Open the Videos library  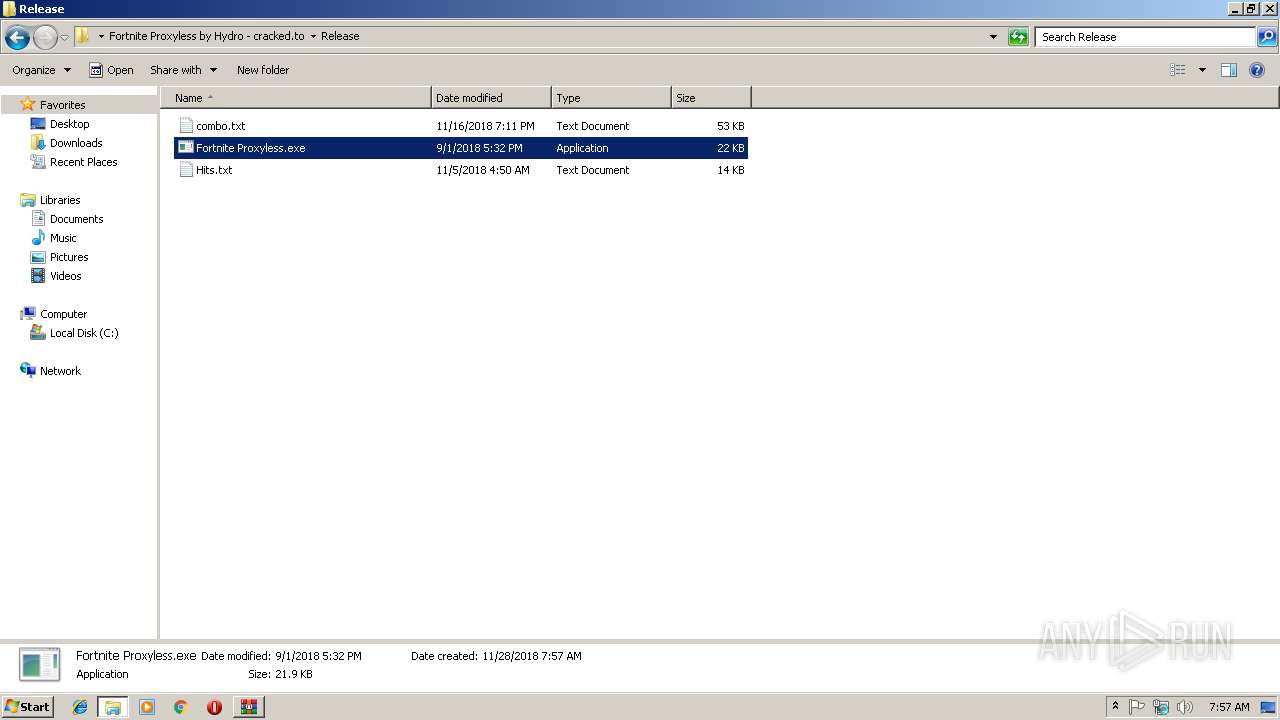click(65, 276)
